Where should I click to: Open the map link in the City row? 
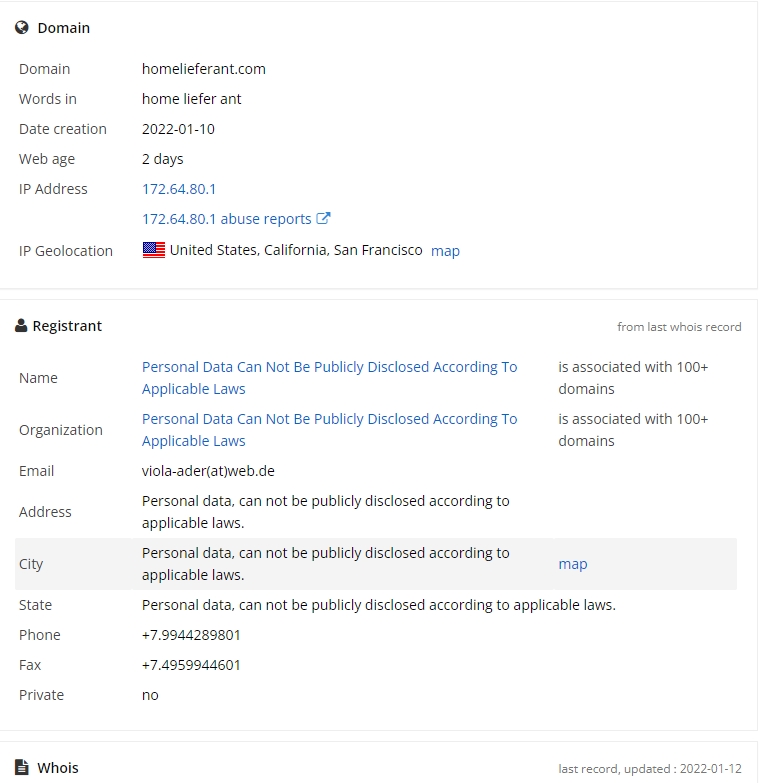pyautogui.click(x=573, y=564)
